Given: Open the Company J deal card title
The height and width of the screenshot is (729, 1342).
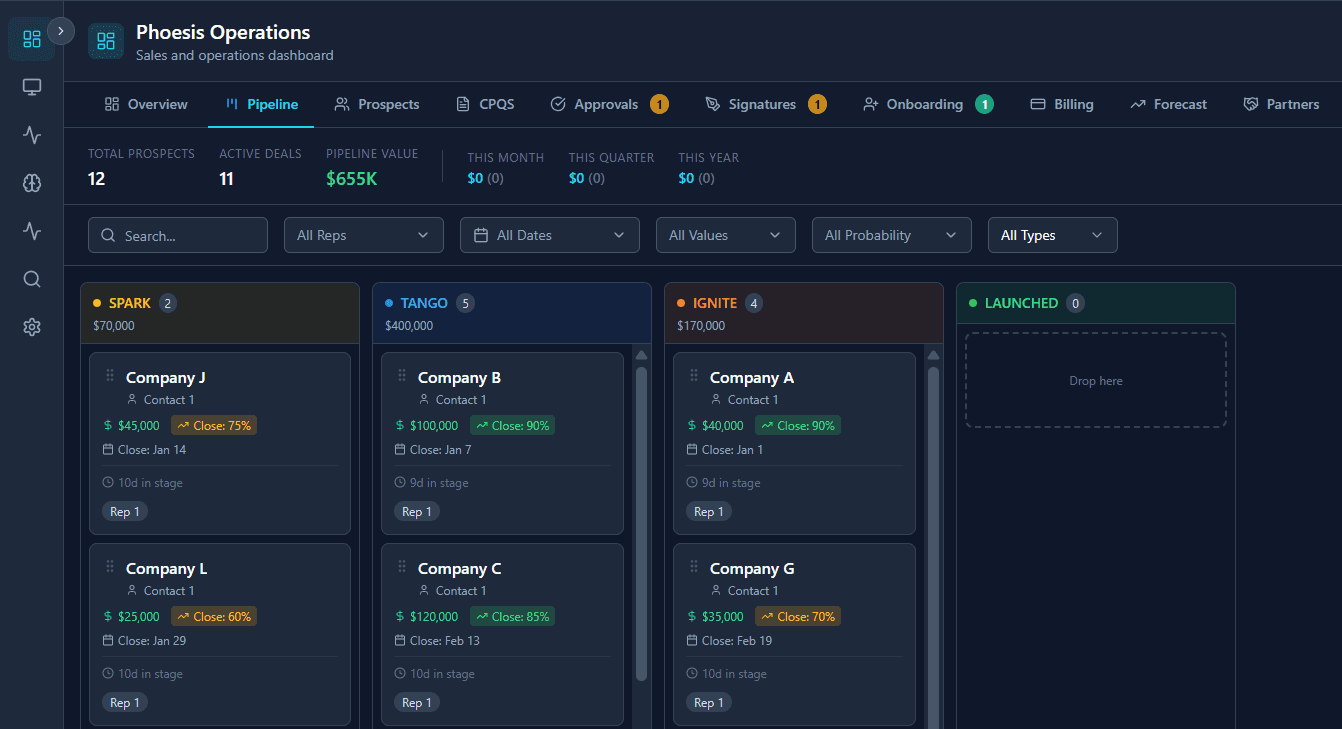Looking at the screenshot, I should click(x=166, y=377).
